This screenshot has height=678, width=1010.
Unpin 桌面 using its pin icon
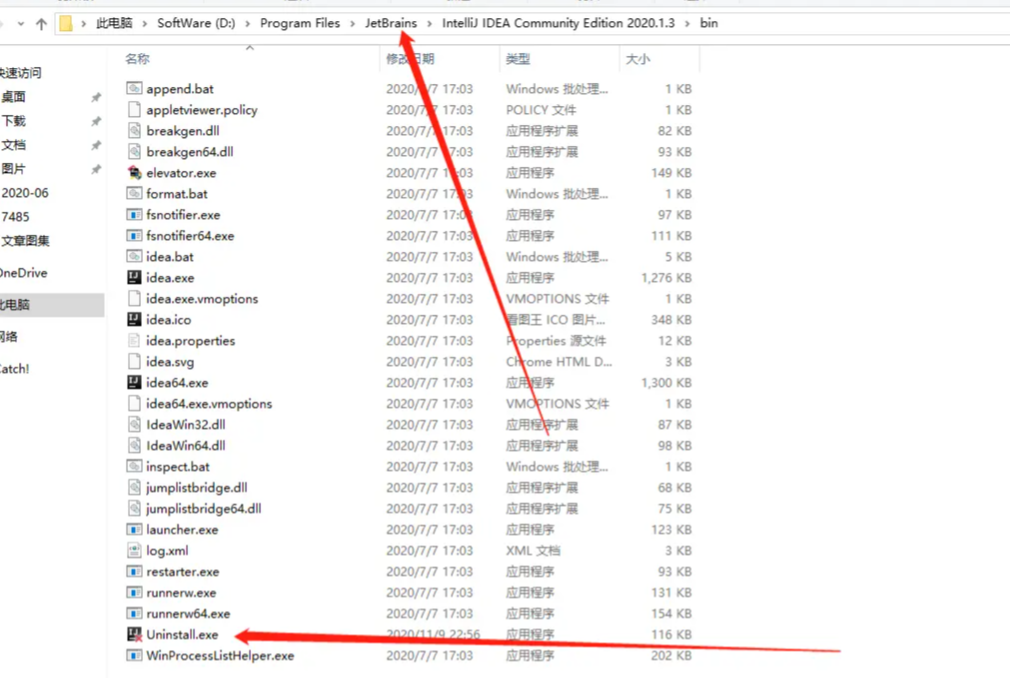tap(96, 97)
